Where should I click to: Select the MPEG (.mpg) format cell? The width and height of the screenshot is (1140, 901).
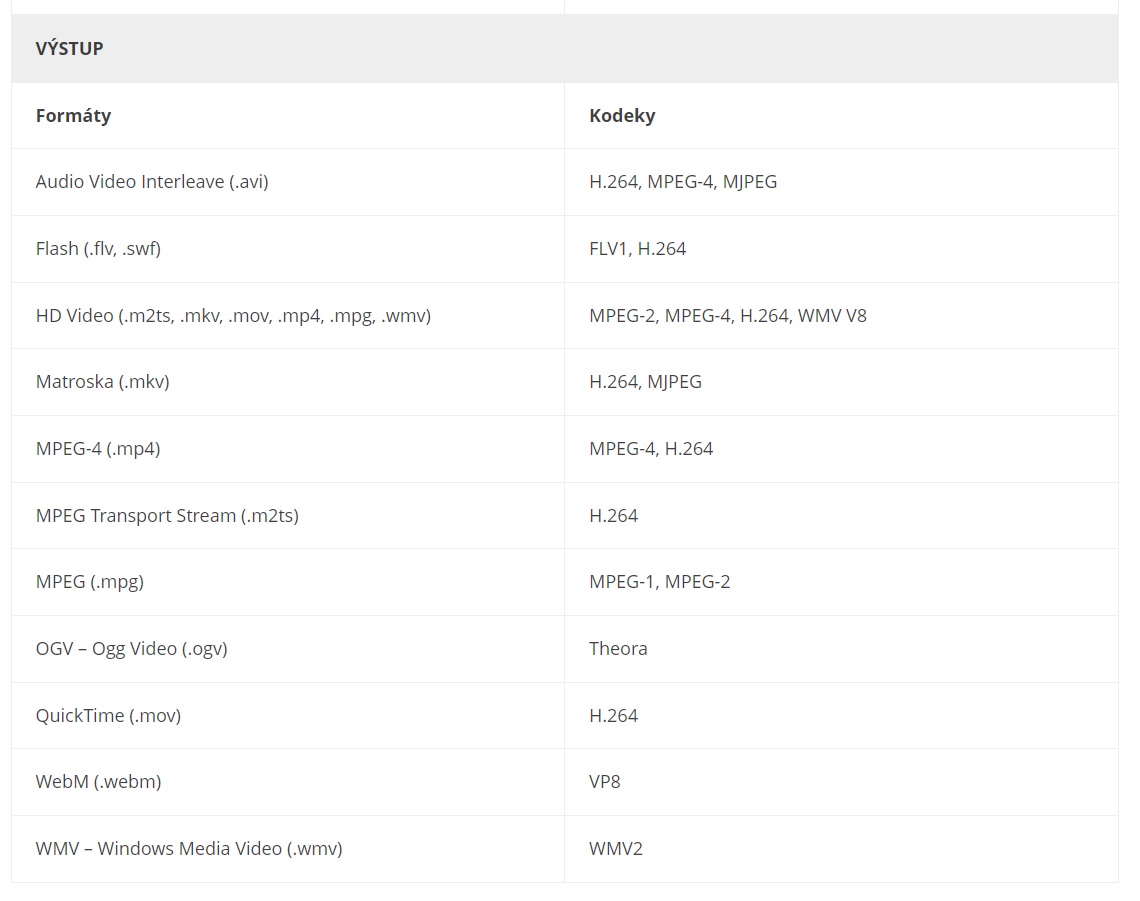pyautogui.click(x=288, y=582)
